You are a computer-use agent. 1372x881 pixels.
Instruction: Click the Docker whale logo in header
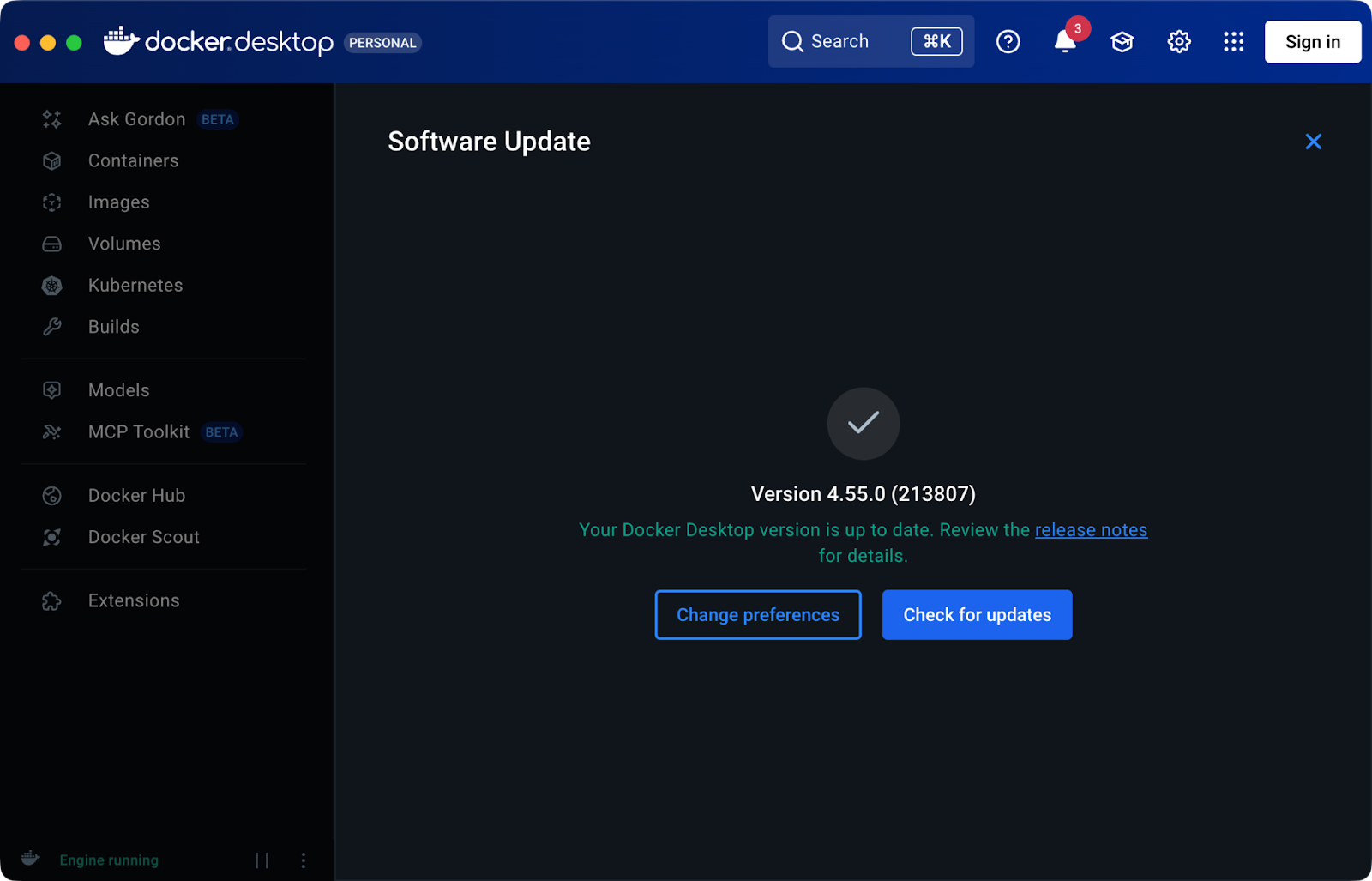[121, 40]
